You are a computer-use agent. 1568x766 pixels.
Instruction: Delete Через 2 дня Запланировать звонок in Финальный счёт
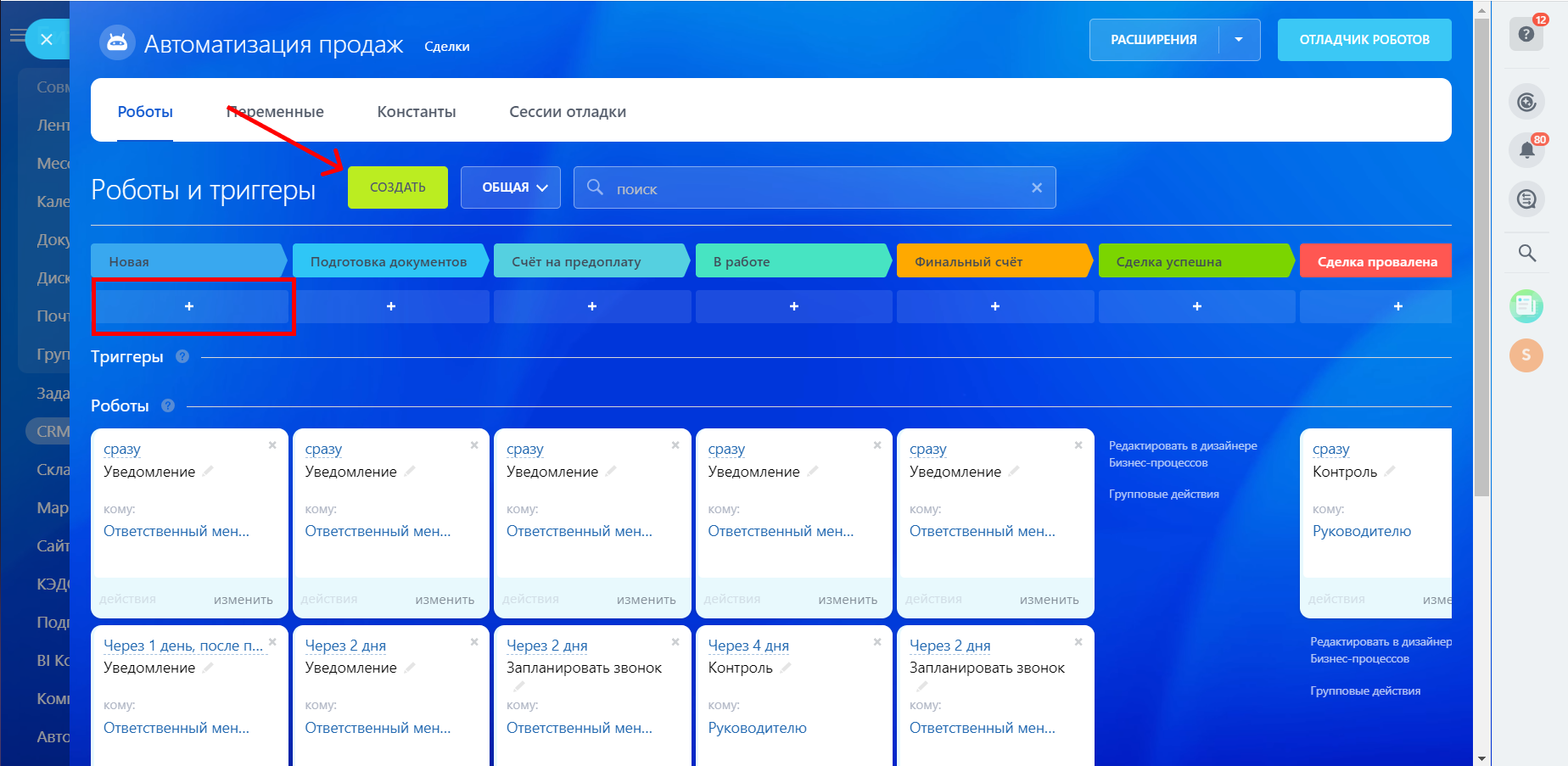(1078, 642)
